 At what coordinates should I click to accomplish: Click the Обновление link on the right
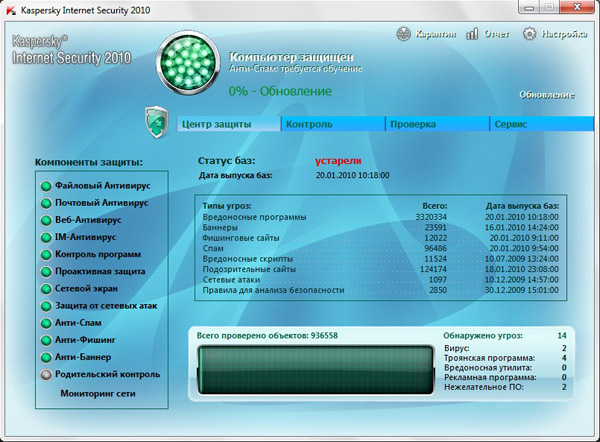coord(547,95)
